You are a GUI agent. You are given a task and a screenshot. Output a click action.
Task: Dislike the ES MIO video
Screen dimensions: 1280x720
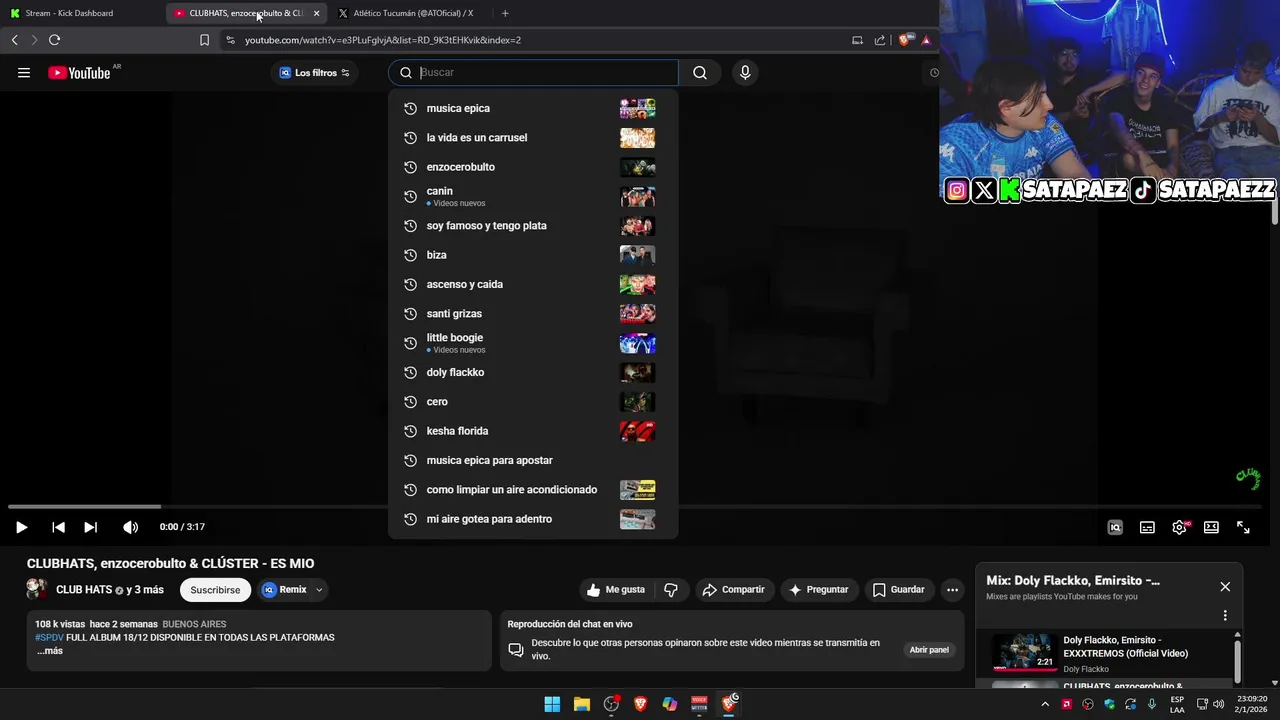671,590
